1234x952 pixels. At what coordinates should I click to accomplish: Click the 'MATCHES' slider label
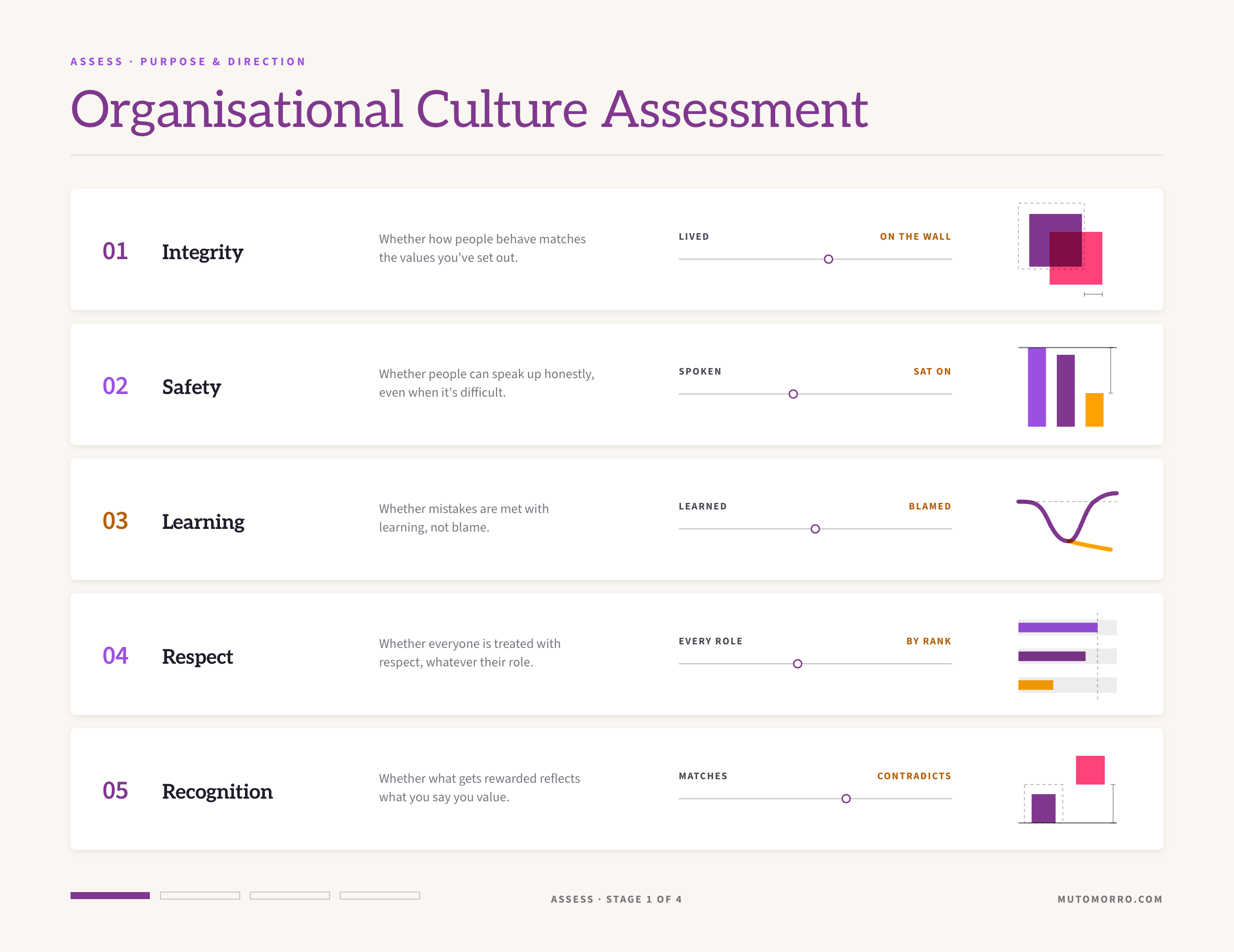click(x=703, y=776)
